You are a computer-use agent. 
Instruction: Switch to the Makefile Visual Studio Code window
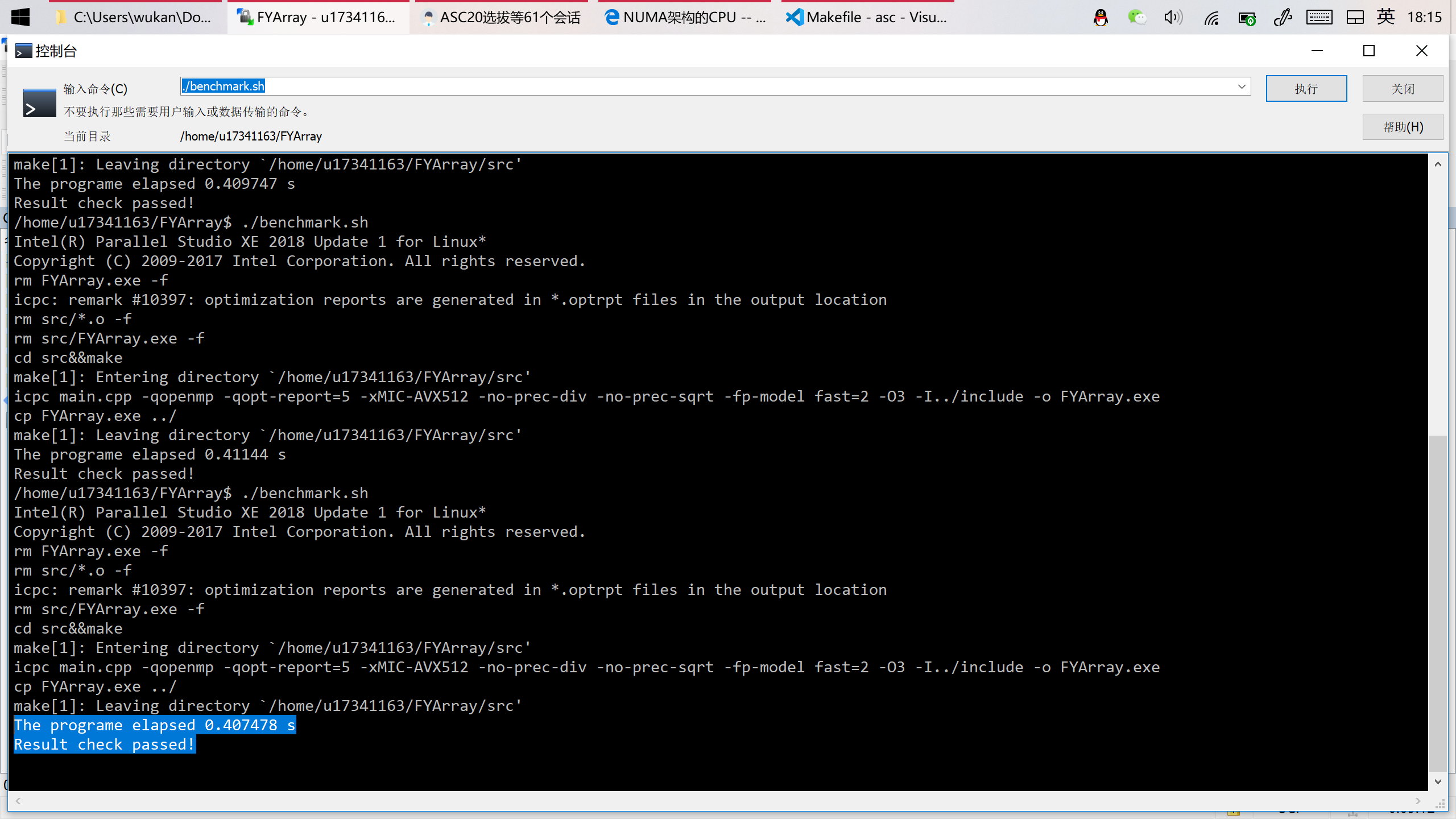pos(867,17)
